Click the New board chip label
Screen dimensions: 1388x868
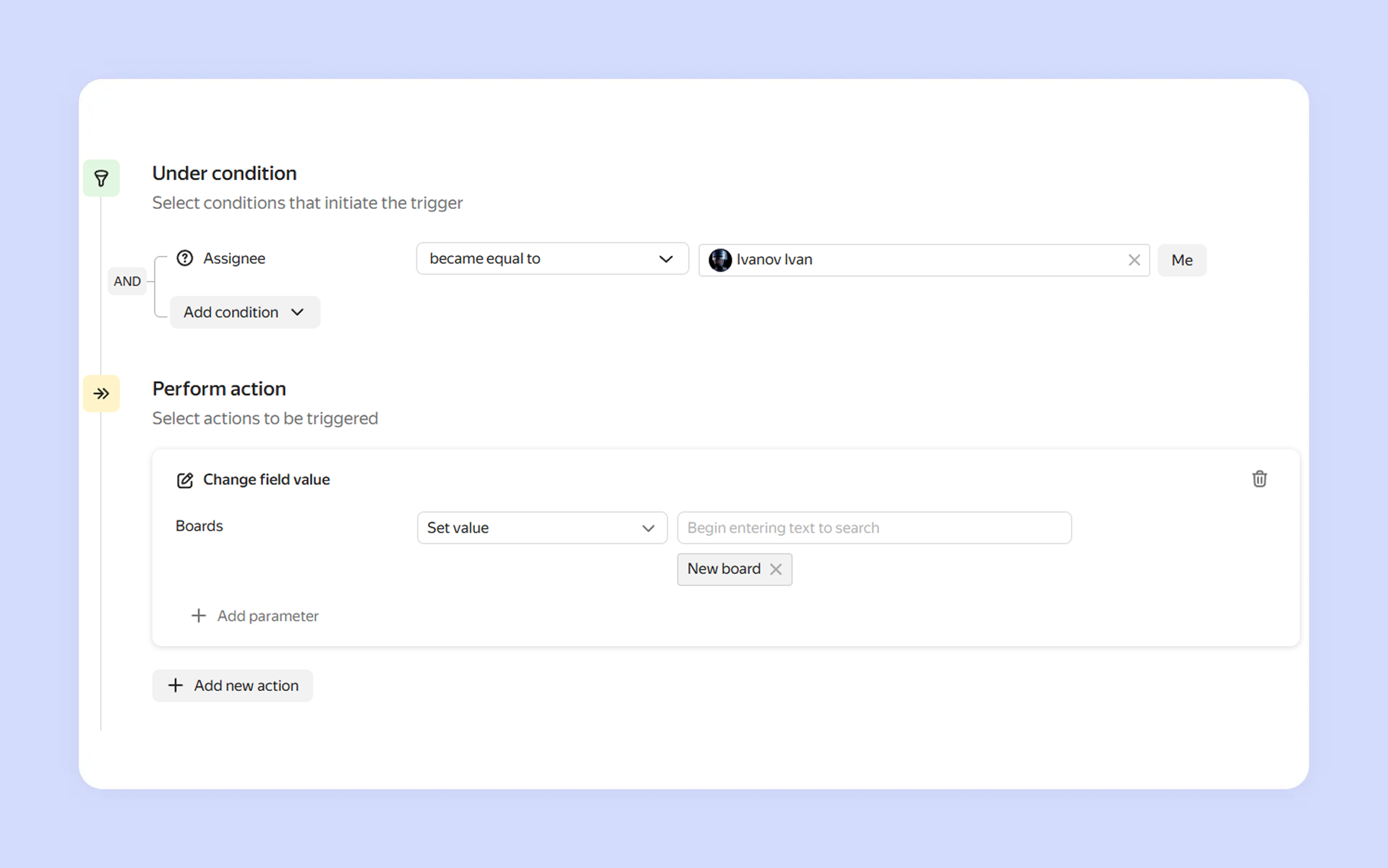[723, 570]
